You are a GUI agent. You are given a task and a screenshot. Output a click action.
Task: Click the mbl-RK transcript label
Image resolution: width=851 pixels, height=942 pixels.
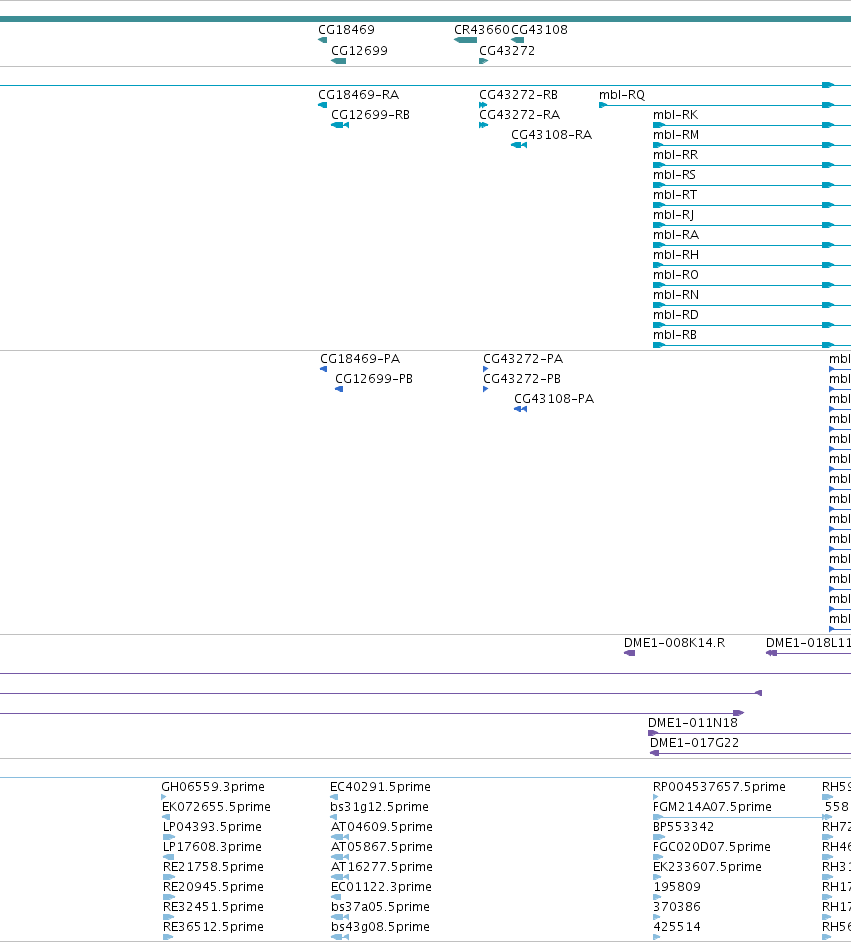click(x=676, y=115)
